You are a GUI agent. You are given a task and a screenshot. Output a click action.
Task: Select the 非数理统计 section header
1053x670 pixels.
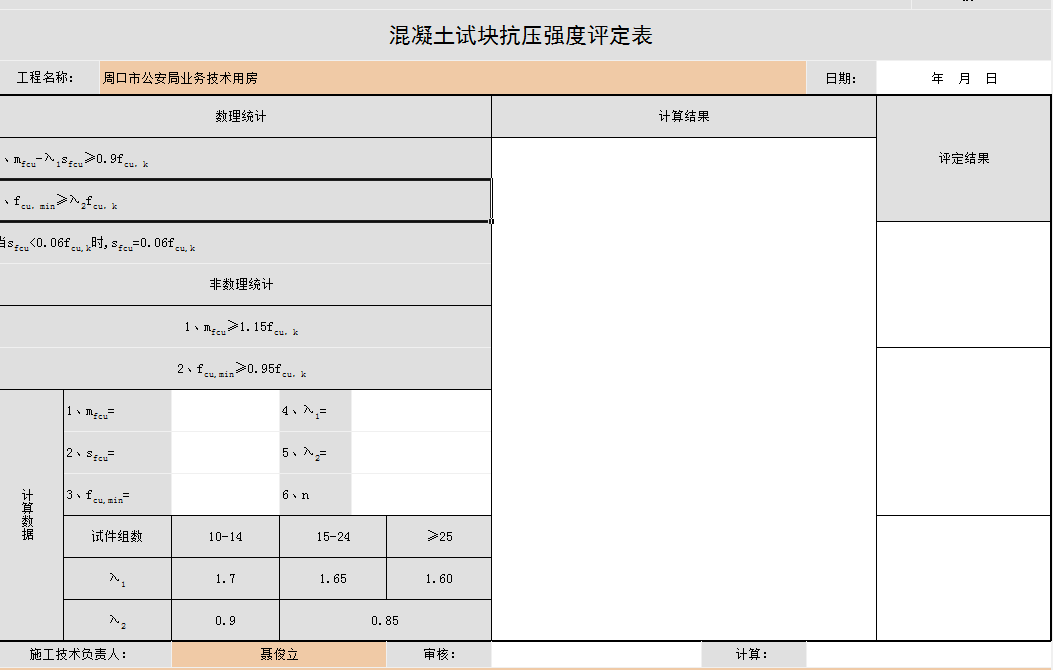point(241,285)
